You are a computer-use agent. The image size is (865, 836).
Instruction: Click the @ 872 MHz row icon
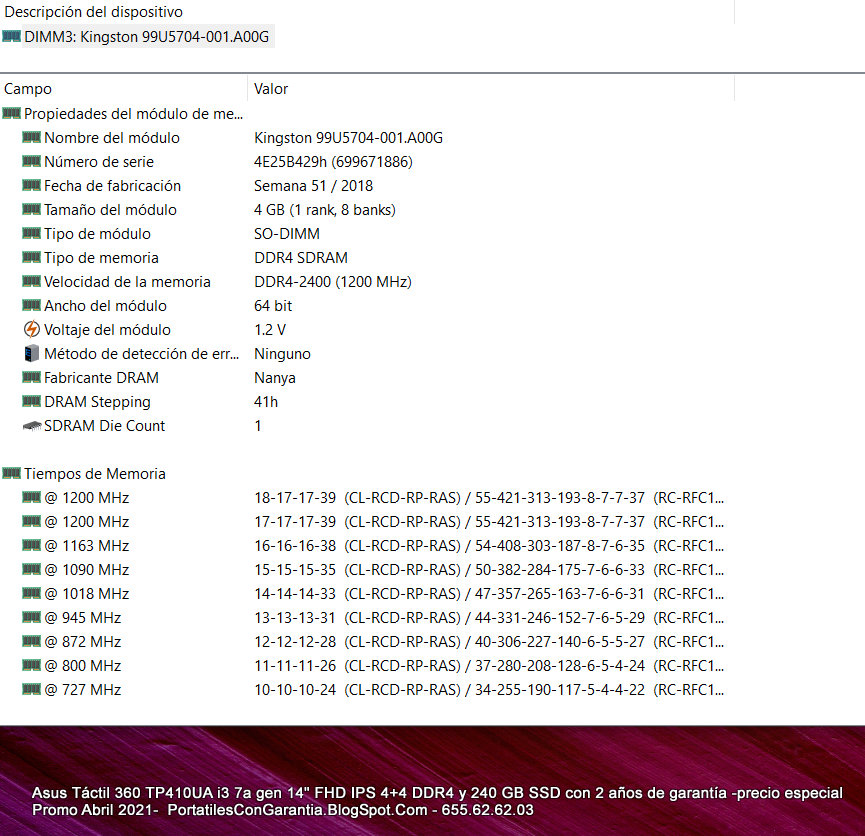point(31,641)
